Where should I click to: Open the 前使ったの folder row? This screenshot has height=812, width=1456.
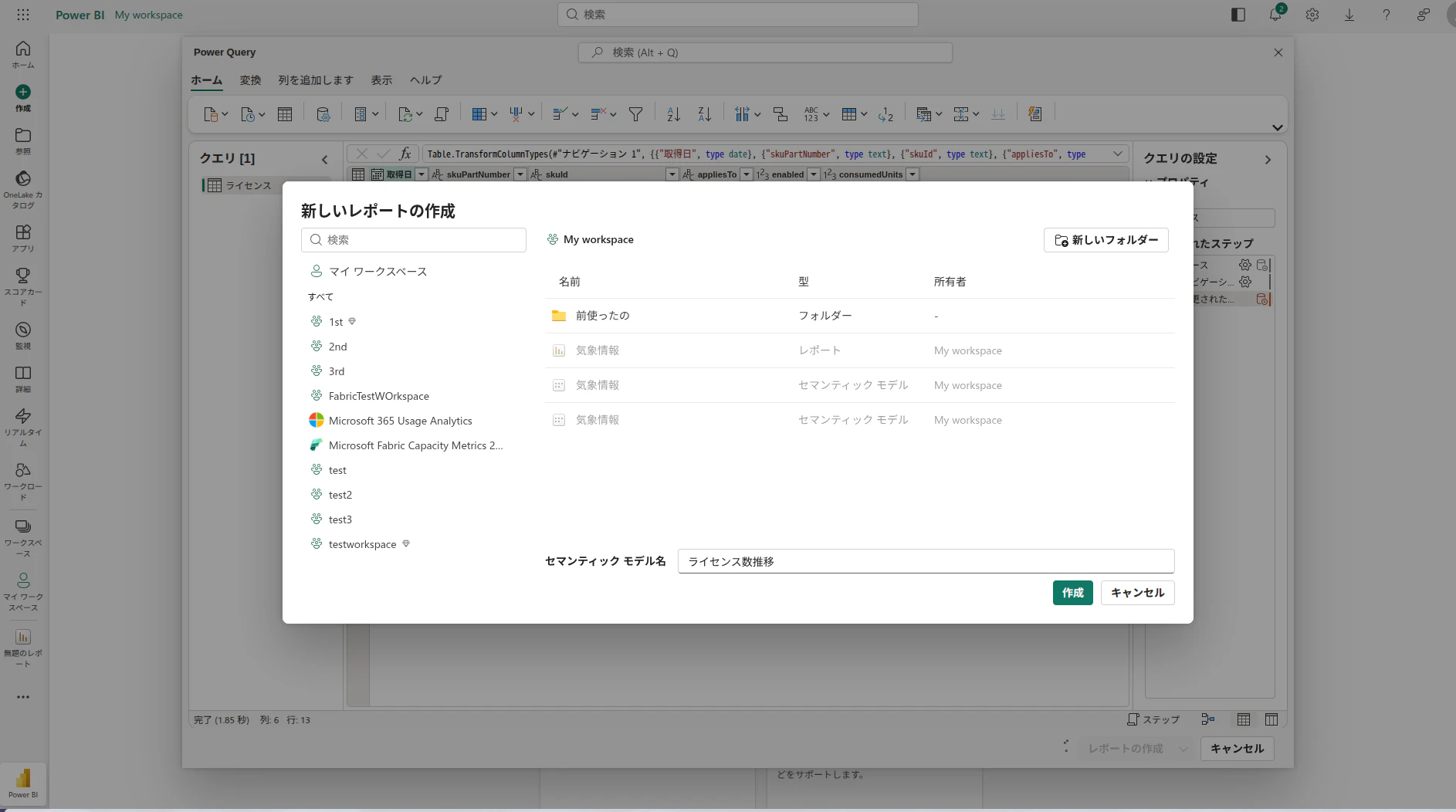coord(860,316)
